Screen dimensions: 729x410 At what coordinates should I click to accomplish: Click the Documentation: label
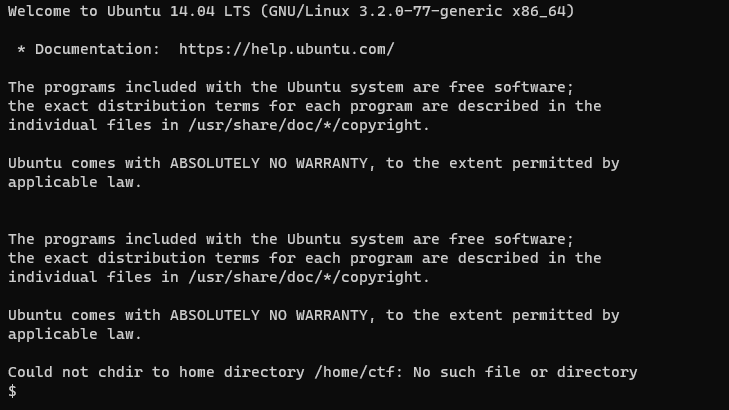[x=98, y=49]
